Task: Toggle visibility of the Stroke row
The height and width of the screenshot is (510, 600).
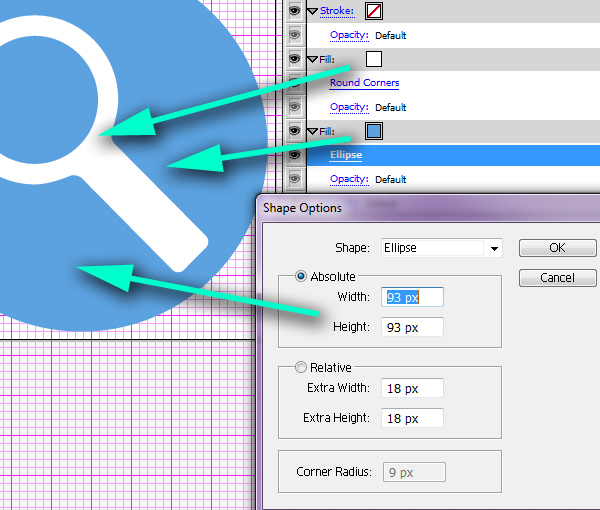Action: pos(294,11)
